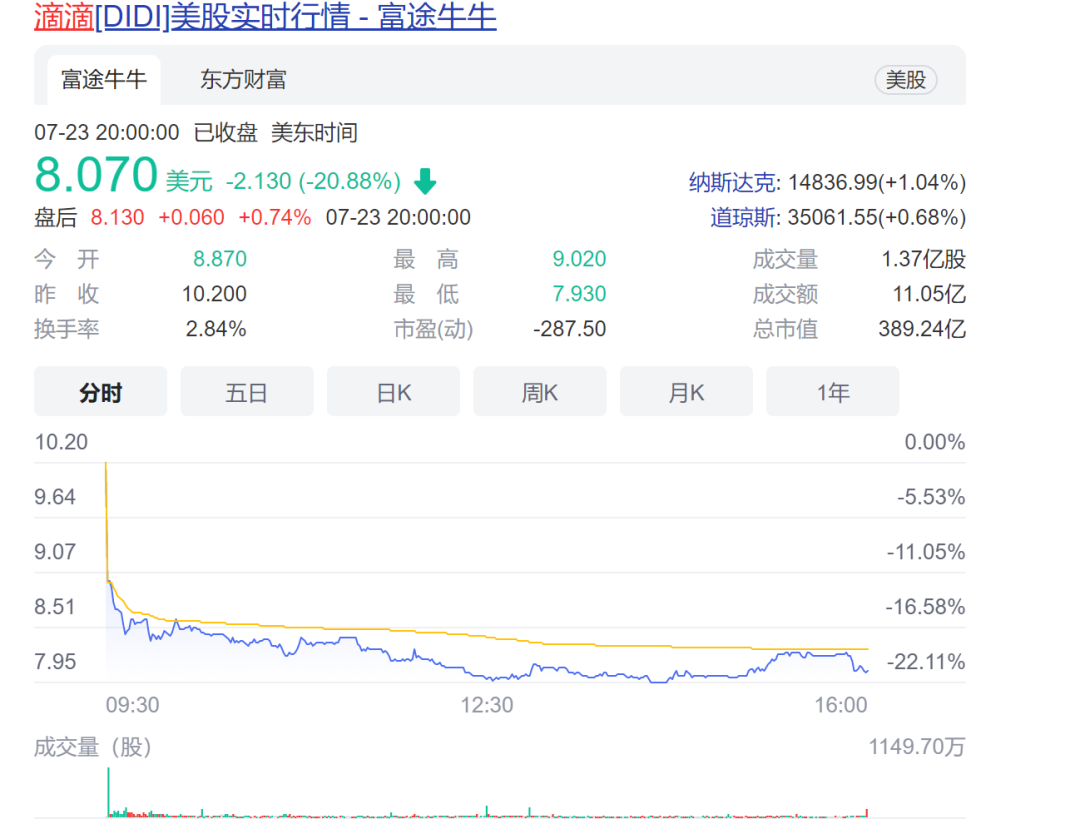Click the timestamp 07-23 20:00:00 已收盘

click(x=146, y=132)
